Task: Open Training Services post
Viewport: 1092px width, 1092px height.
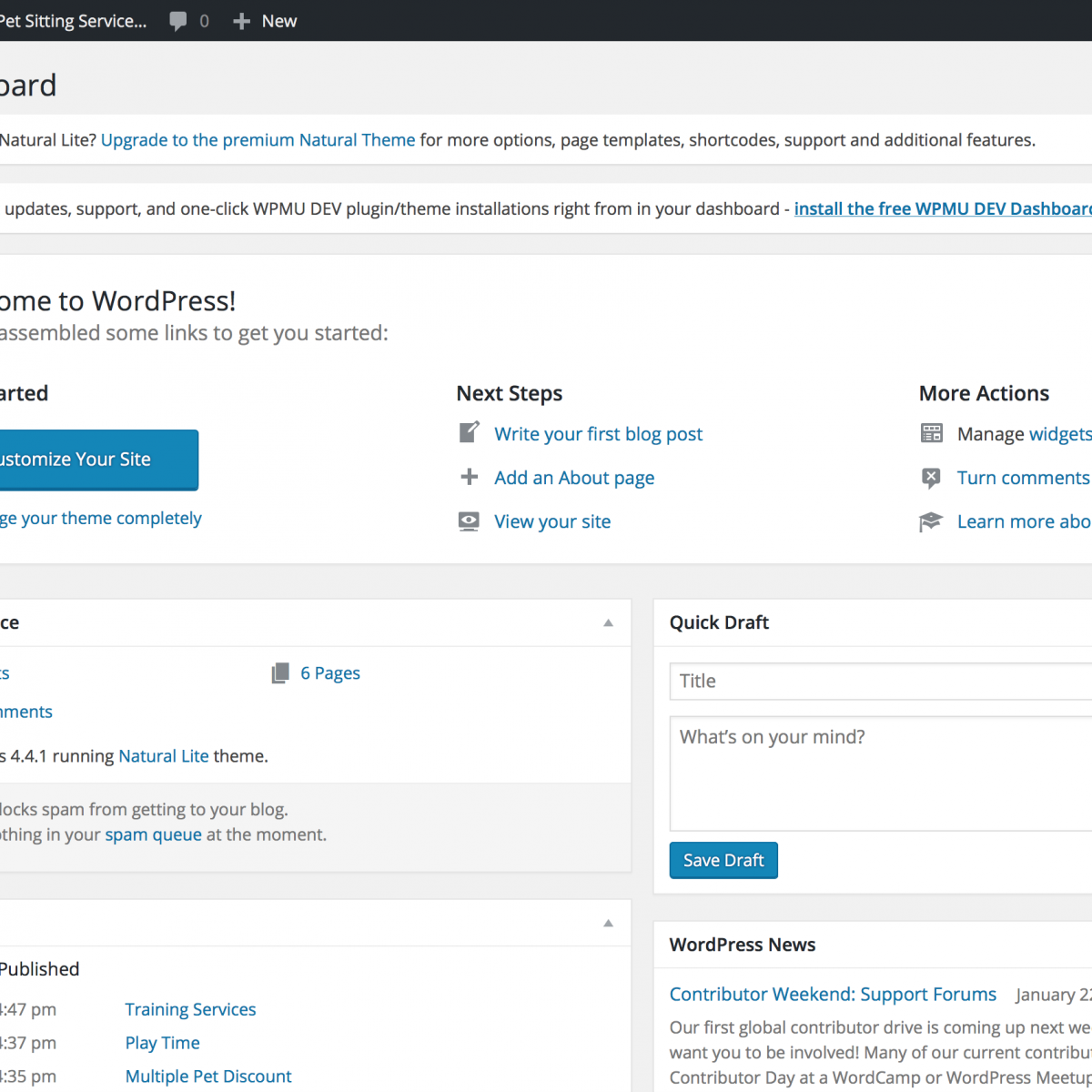Action: [190, 1009]
